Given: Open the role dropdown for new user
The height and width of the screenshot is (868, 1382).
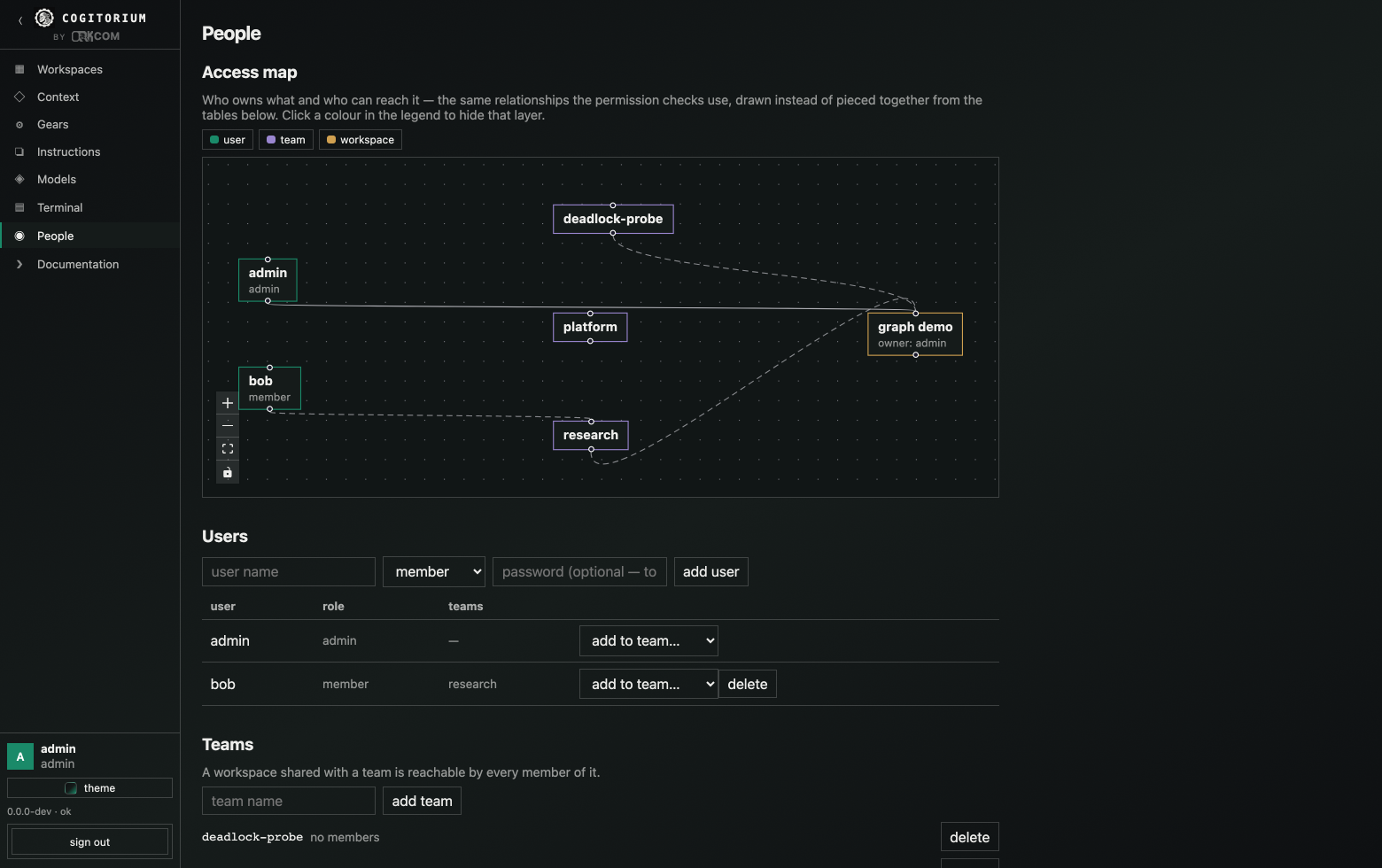Looking at the screenshot, I should pos(434,572).
